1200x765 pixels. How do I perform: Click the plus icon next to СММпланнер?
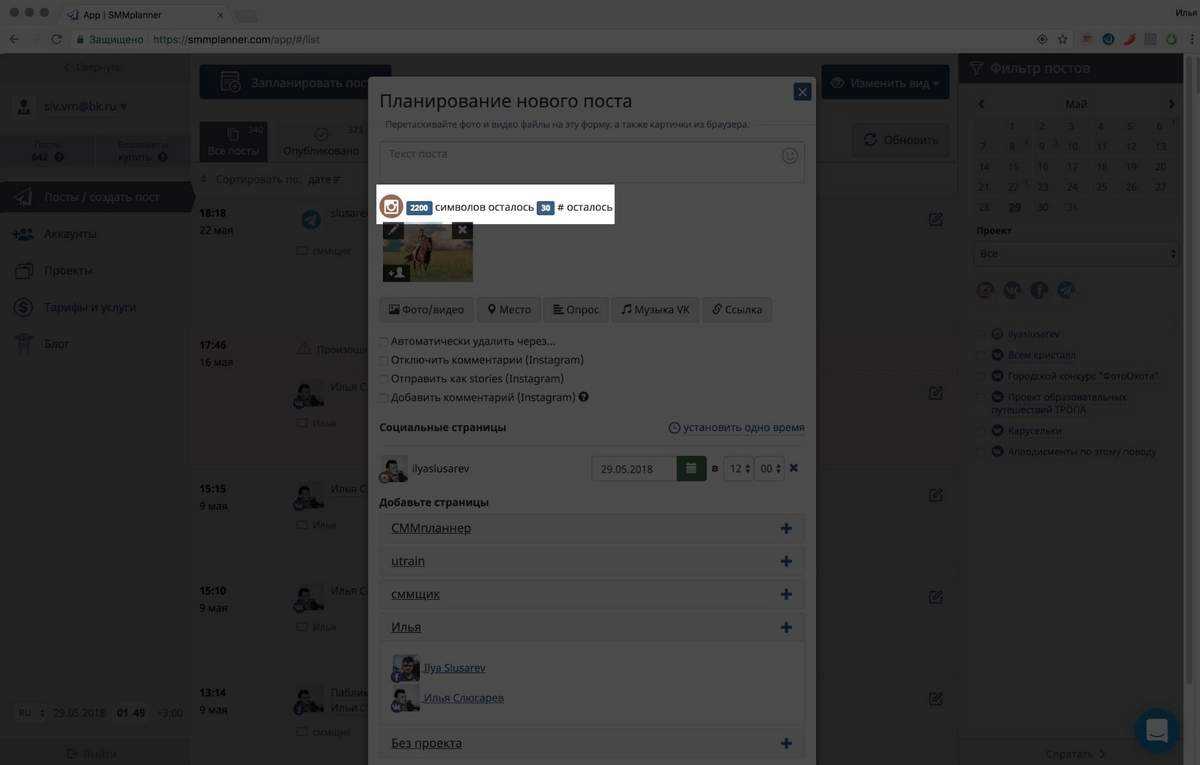point(786,528)
